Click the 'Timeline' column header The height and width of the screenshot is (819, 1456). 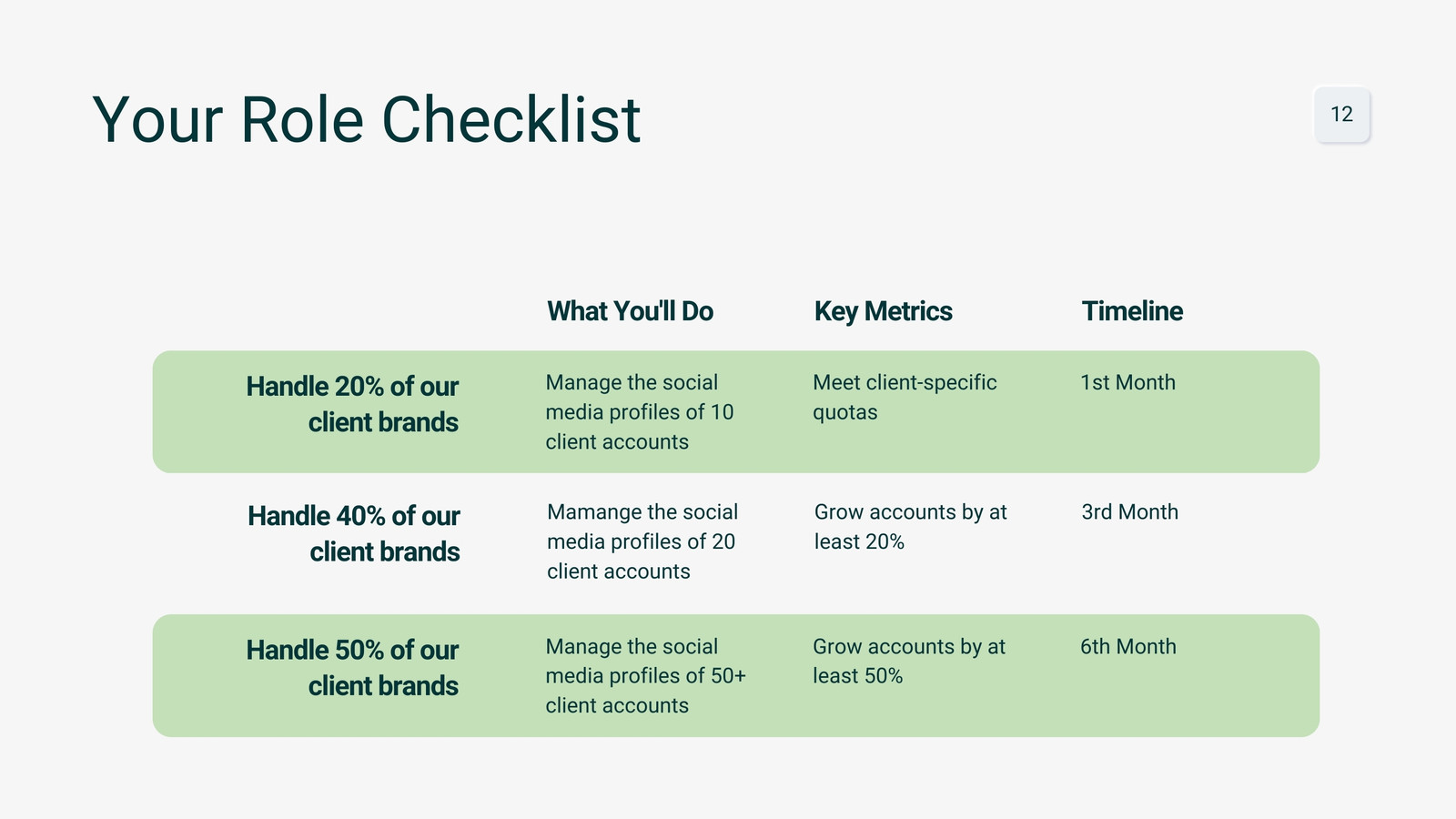tap(1132, 311)
